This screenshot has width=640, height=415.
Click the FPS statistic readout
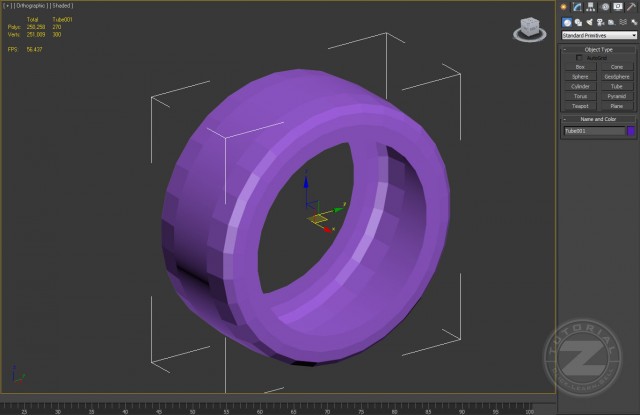25,49
